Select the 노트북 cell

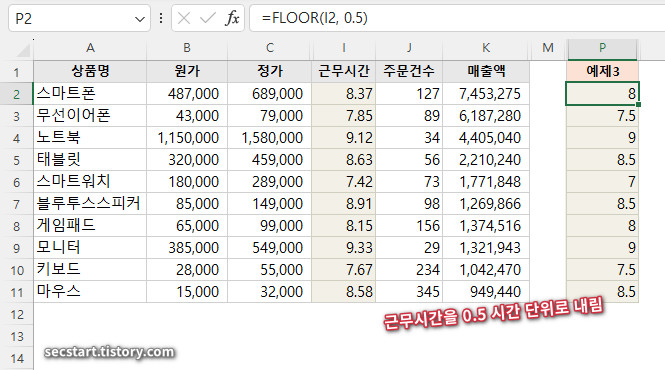pyautogui.click(x=90, y=137)
